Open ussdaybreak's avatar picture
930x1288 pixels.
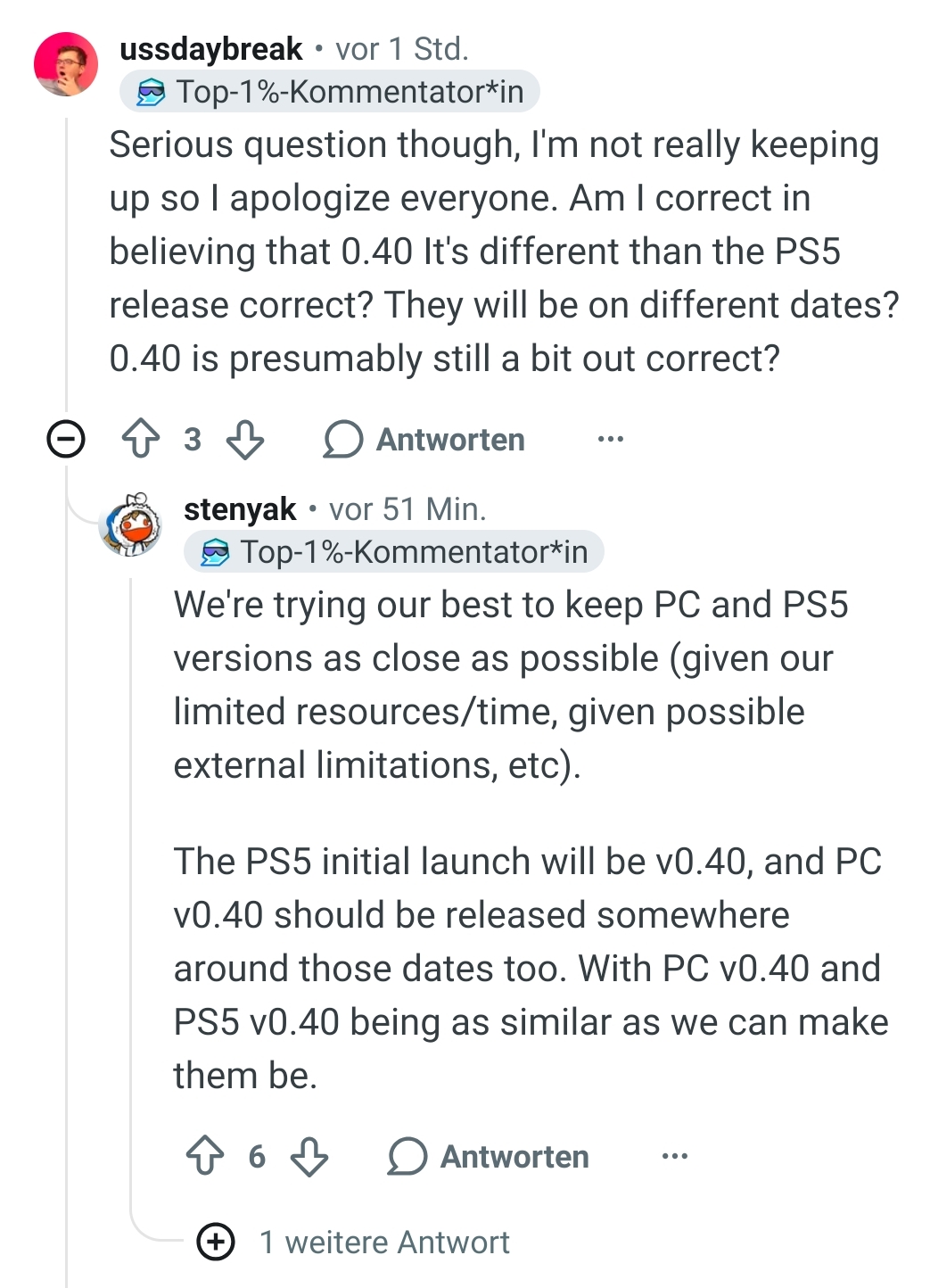(65, 64)
